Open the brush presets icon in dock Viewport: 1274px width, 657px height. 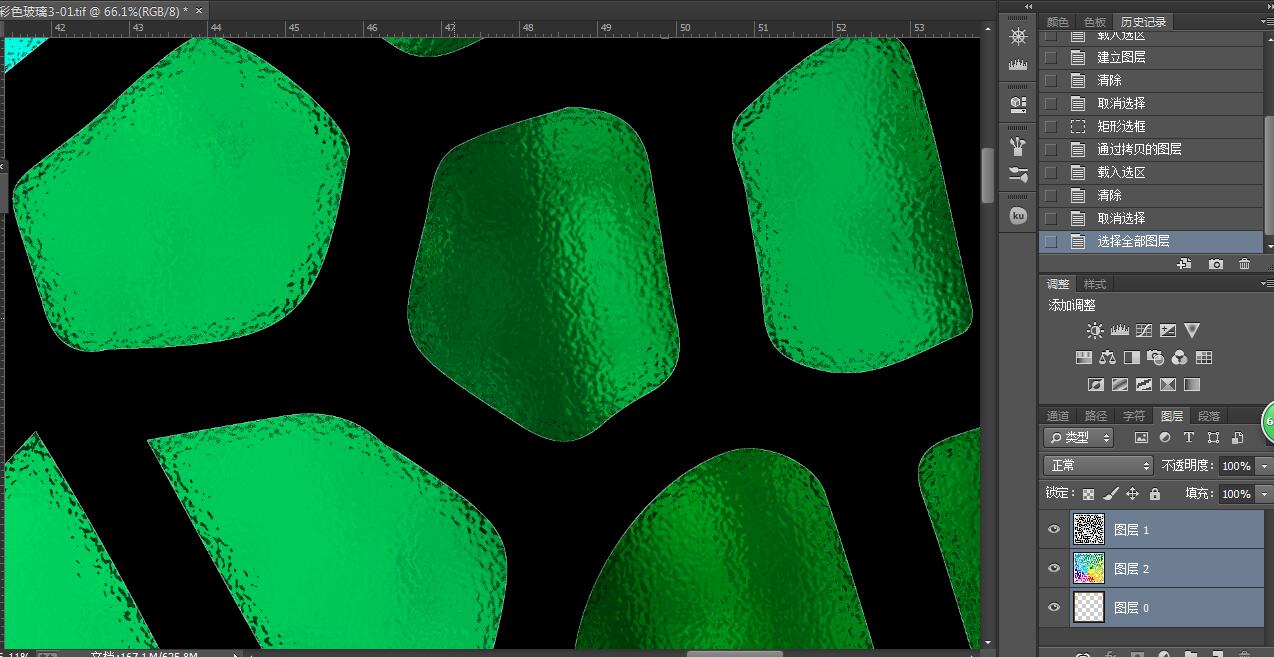point(1018,147)
